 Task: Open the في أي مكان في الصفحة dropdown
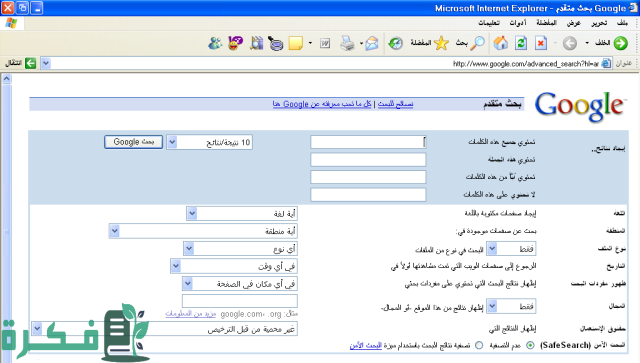click(240, 283)
